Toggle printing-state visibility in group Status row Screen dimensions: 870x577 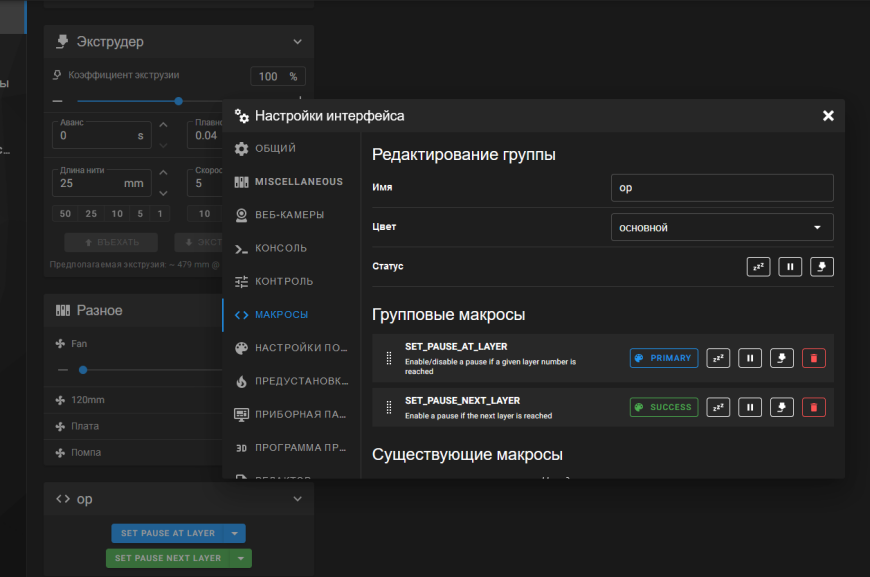pyautogui.click(x=822, y=267)
